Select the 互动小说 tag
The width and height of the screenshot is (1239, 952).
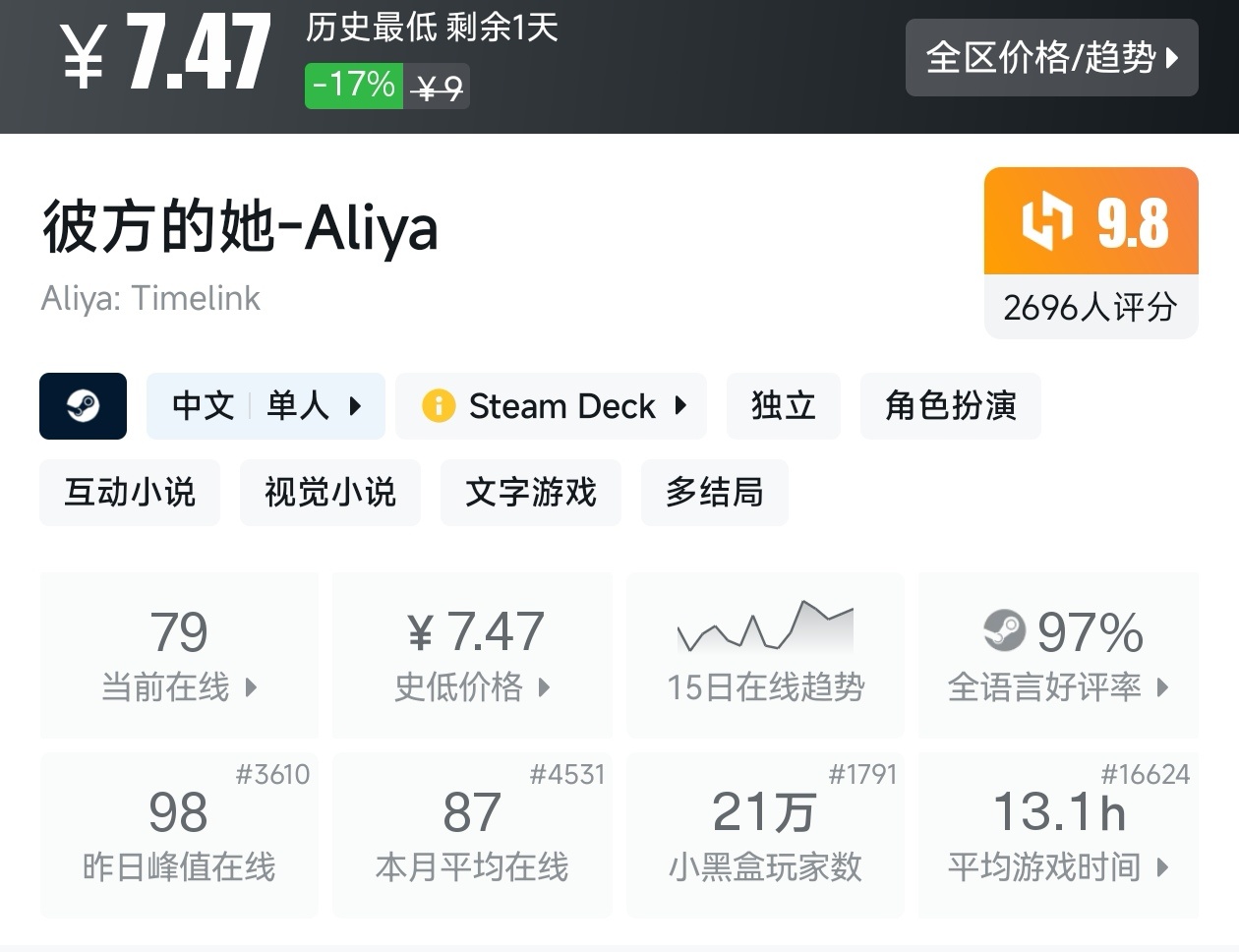coord(130,493)
